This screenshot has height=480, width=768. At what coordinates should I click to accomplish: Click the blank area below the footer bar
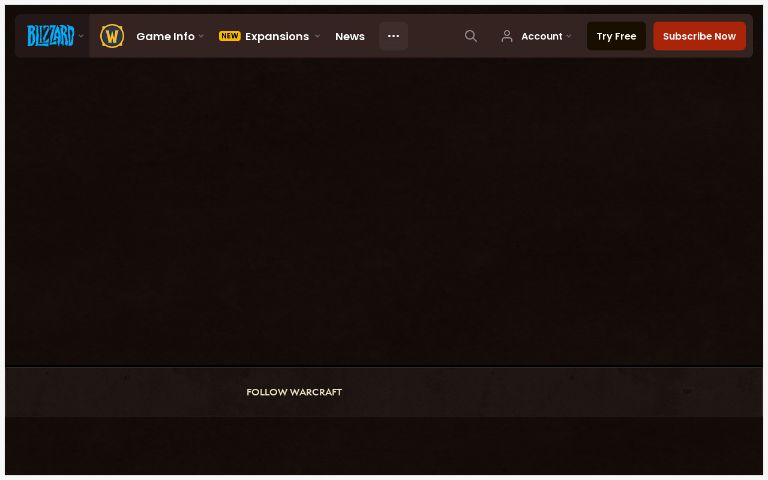tap(384, 446)
